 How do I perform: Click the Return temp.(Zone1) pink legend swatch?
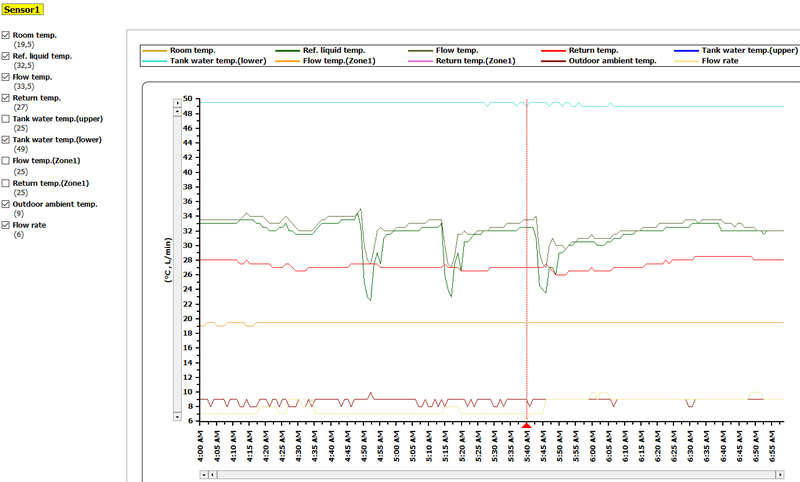pyautogui.click(x=420, y=61)
